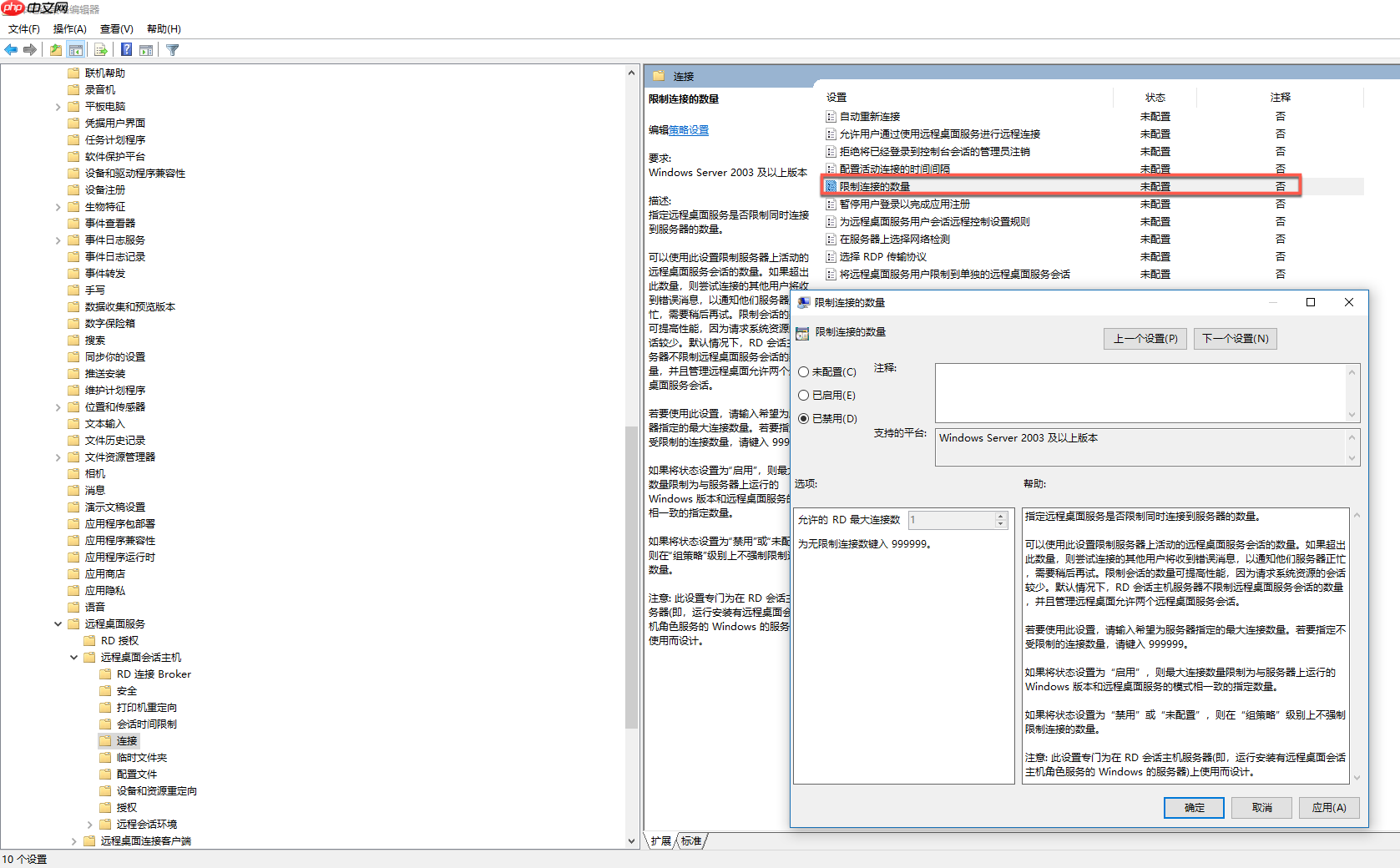Expand the 文件资源管理器 tree node

pyautogui.click(x=58, y=457)
